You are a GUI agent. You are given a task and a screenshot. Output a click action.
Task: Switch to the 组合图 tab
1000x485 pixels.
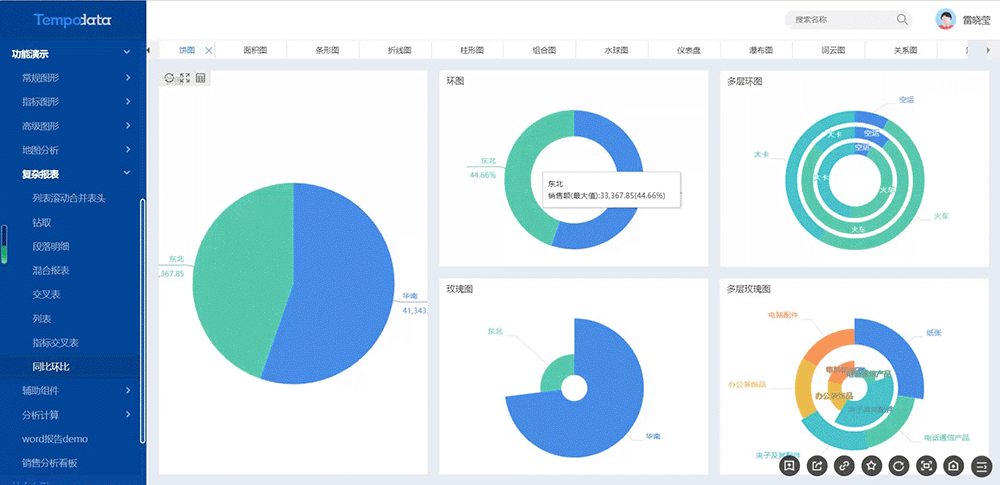pos(544,50)
